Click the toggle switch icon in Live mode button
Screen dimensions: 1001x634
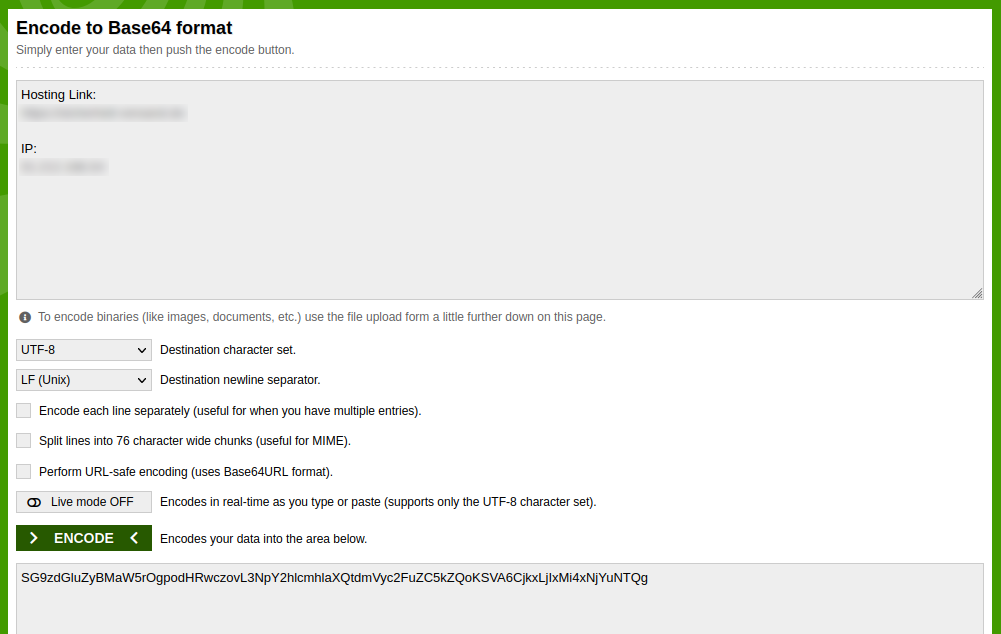point(35,502)
